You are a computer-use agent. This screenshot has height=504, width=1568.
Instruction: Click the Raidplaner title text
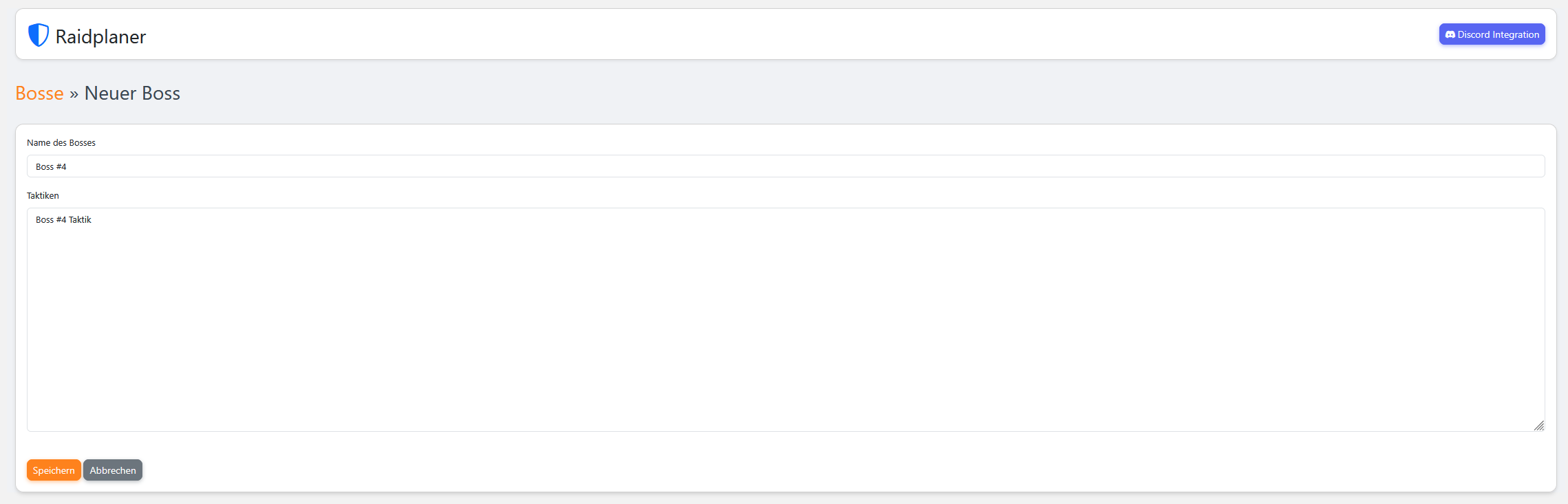[x=100, y=36]
